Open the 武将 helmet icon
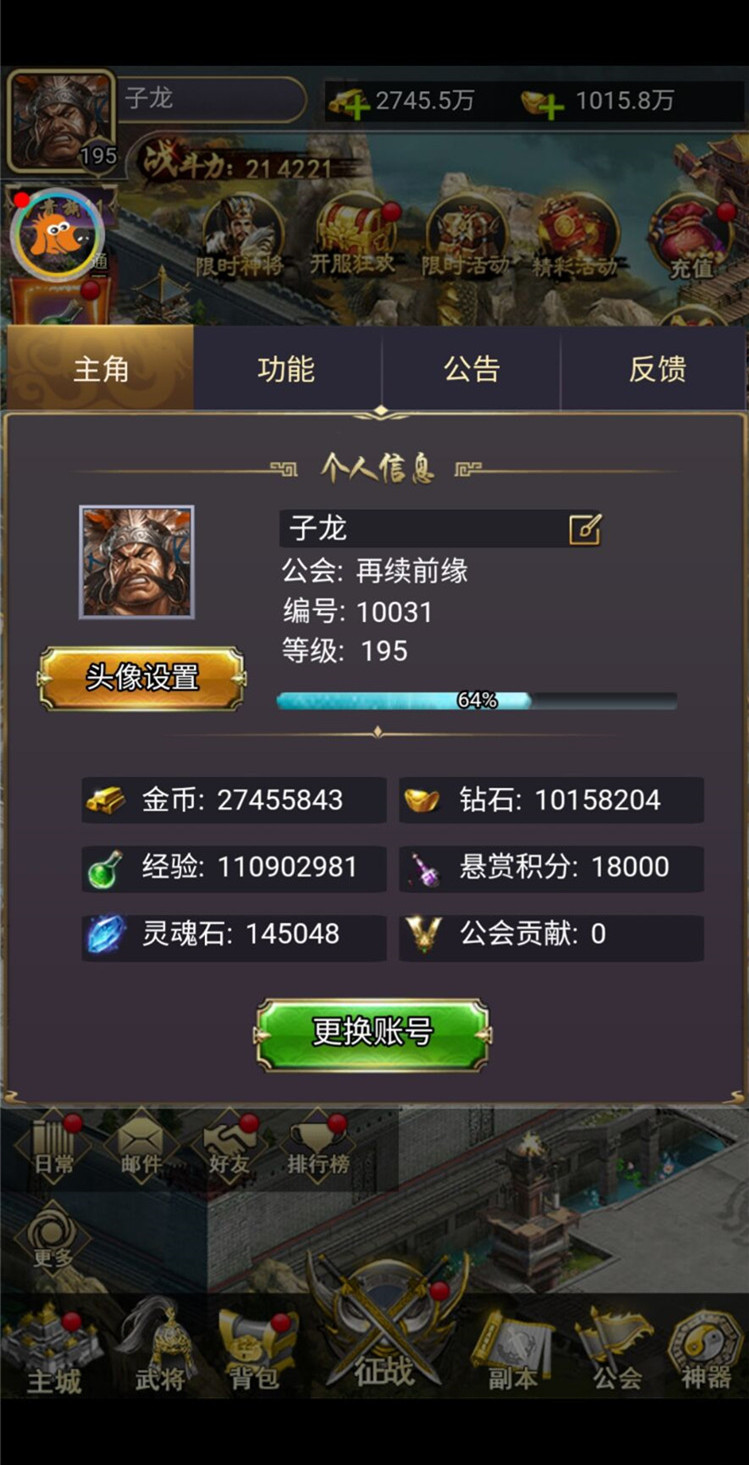 pos(160,1345)
